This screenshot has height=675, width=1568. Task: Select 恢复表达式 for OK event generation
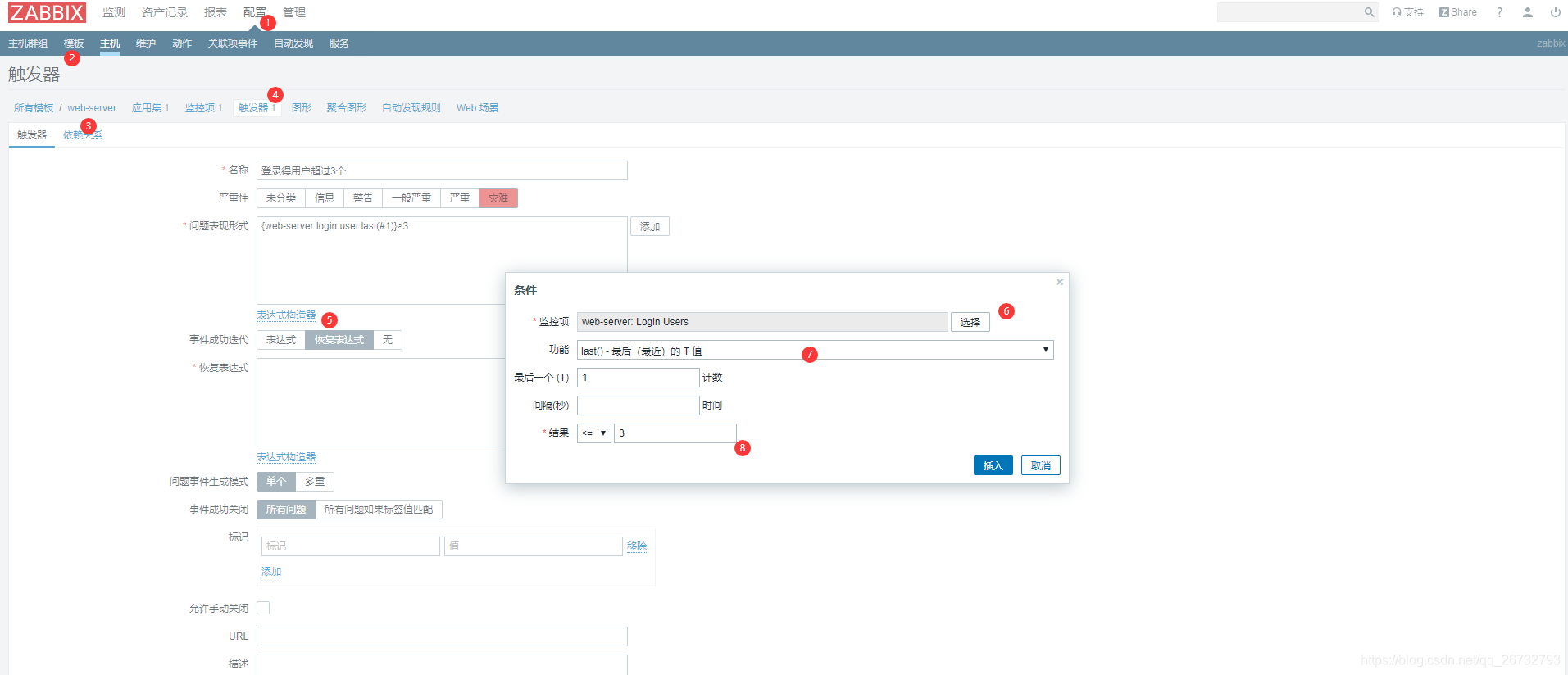[x=339, y=340]
